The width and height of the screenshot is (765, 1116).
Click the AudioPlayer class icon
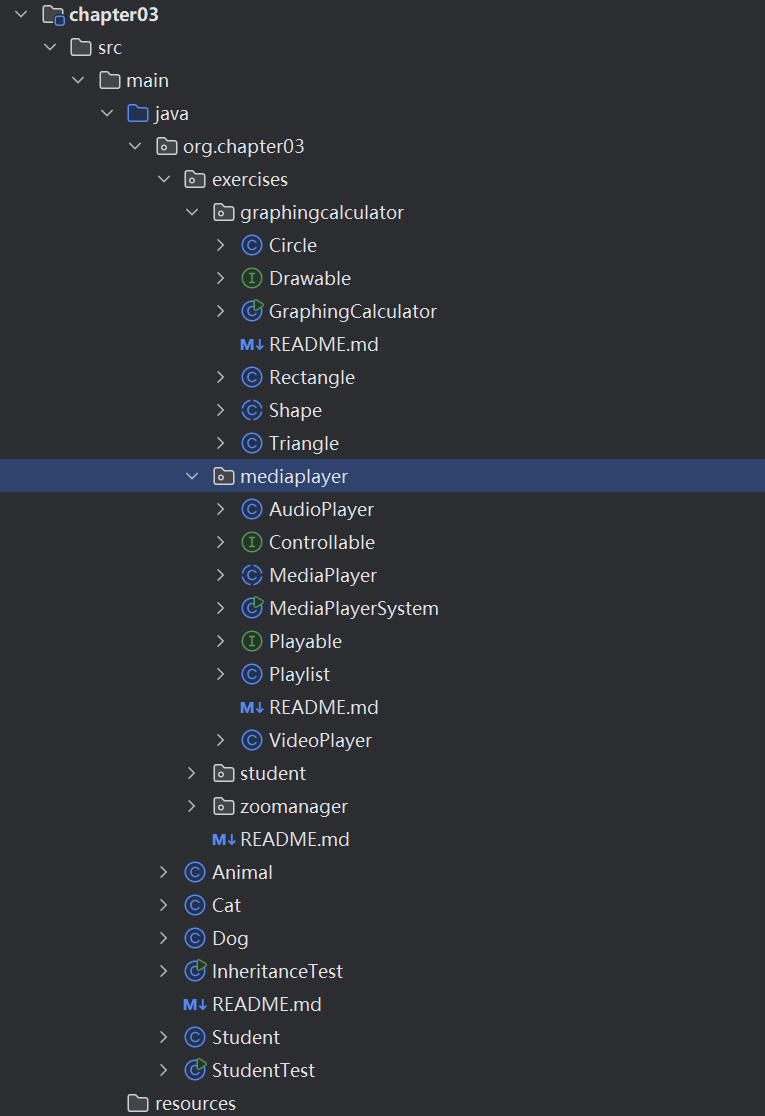252,510
